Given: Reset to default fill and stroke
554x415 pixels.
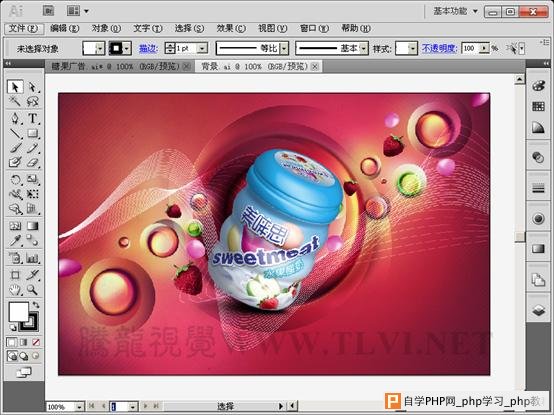Looking at the screenshot, I should coord(13,327).
